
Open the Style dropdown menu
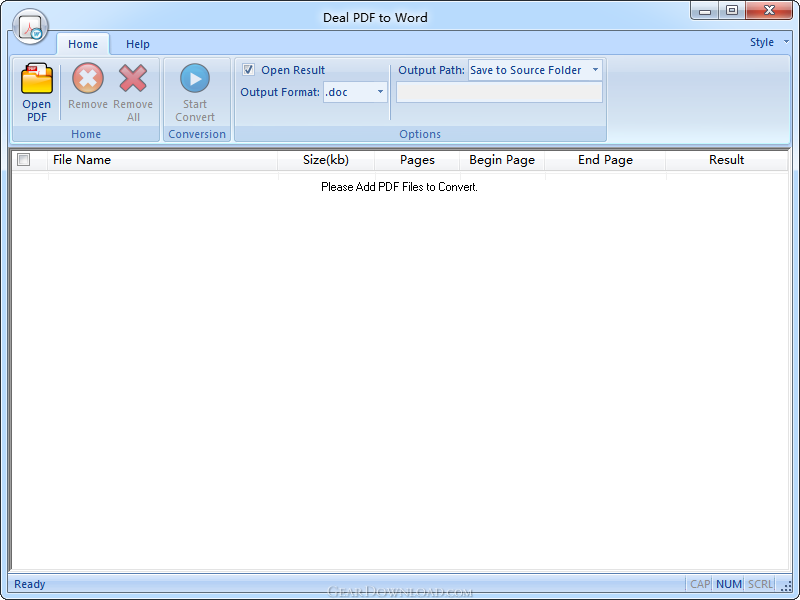point(769,42)
